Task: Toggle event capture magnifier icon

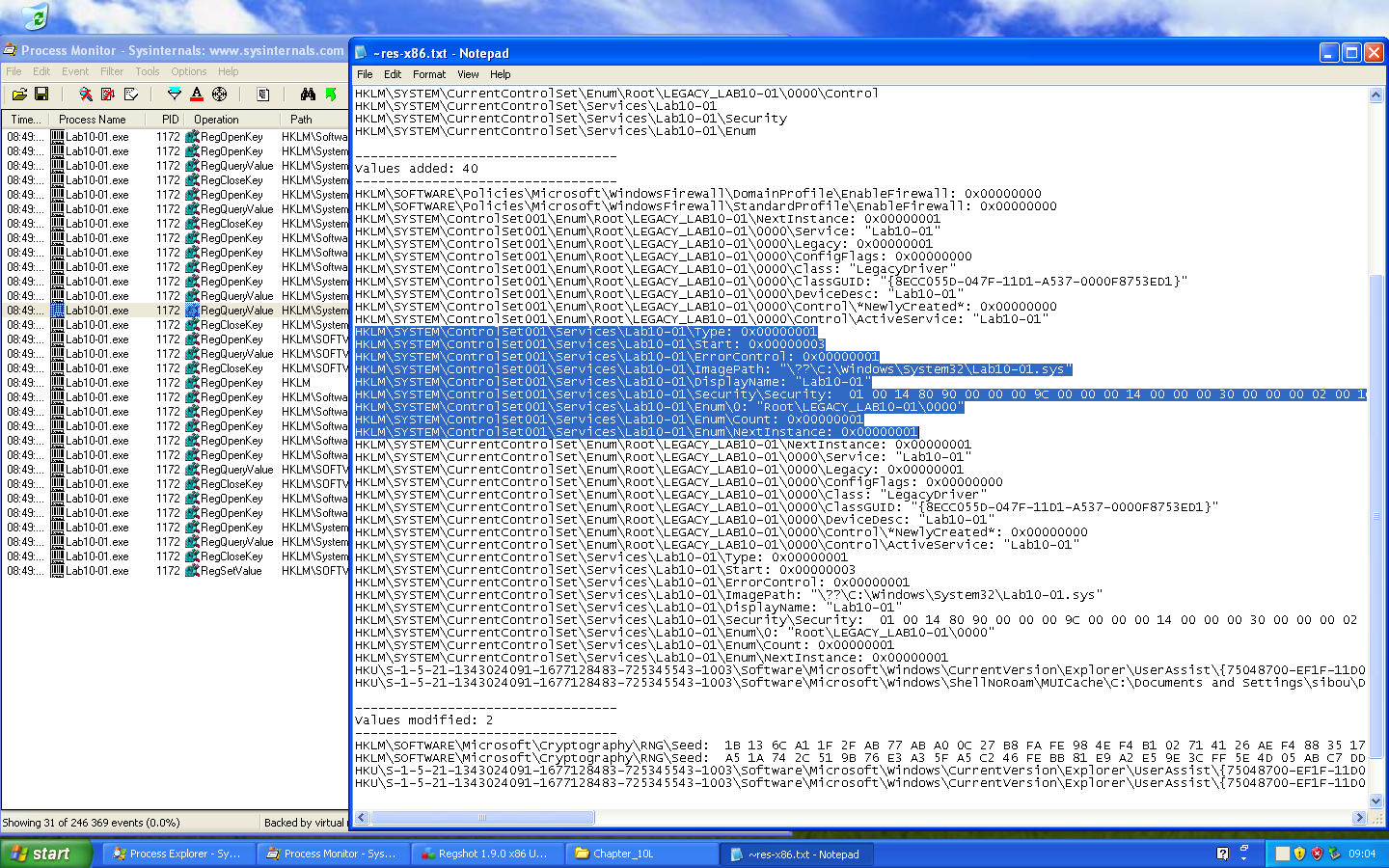Action: 86,95
